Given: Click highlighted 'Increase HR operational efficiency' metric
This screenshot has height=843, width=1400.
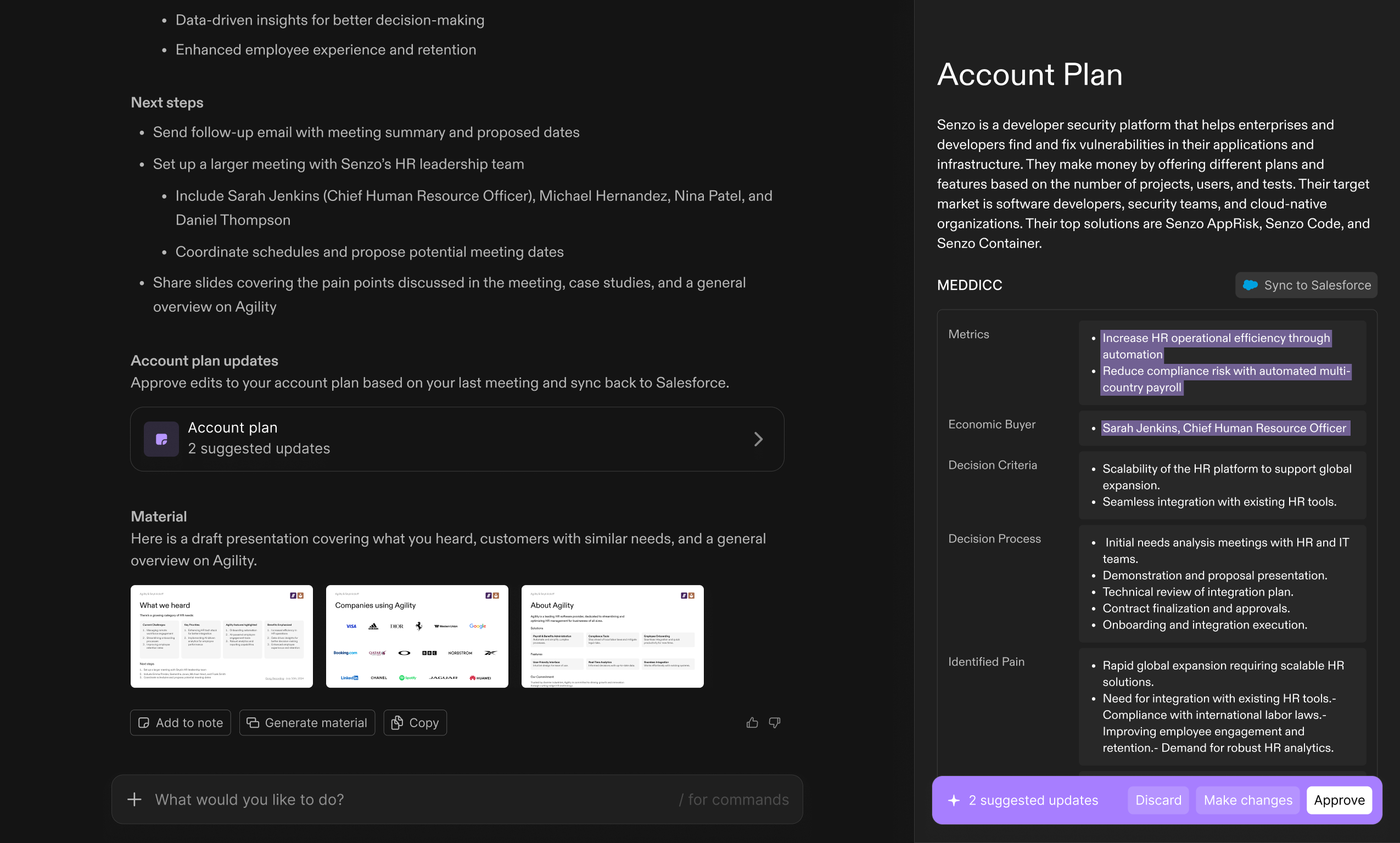Looking at the screenshot, I should click(1216, 346).
